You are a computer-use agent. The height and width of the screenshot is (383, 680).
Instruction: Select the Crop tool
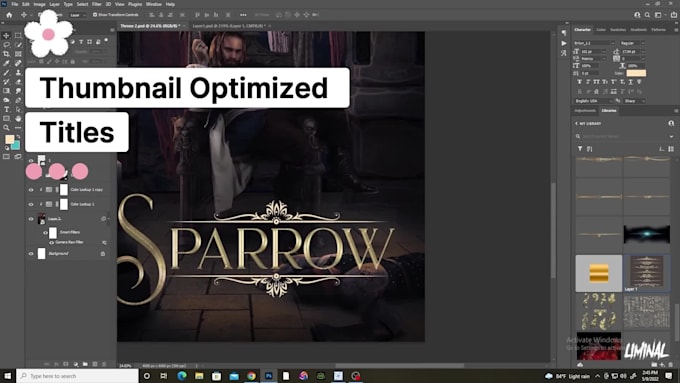6,54
